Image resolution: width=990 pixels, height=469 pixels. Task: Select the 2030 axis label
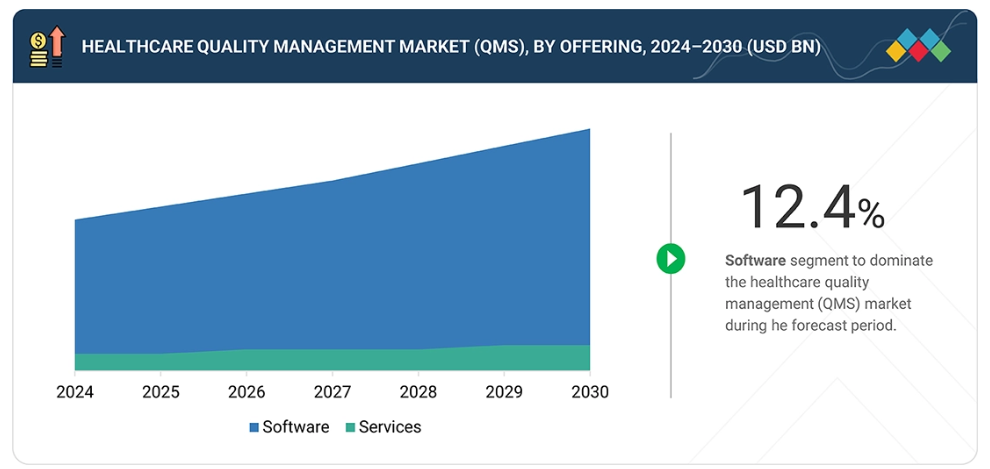[589, 392]
